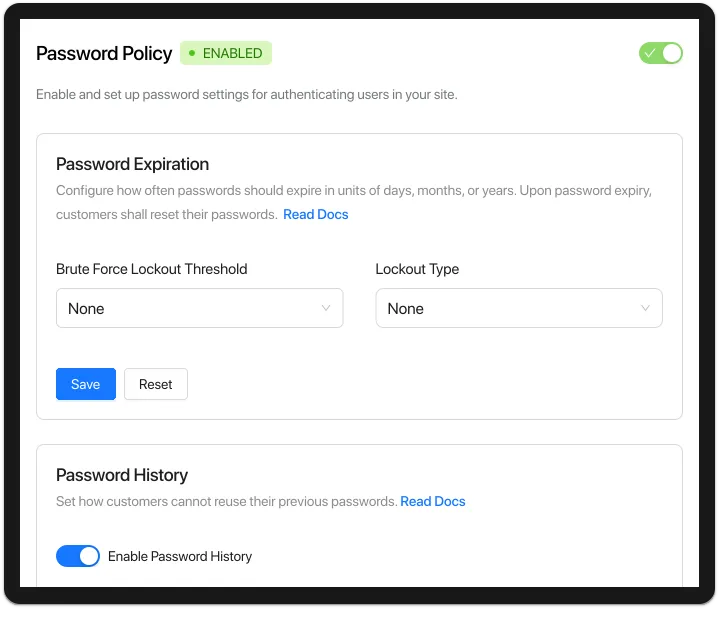Click the Reset button
This screenshot has height=620, width=719.
pos(155,384)
